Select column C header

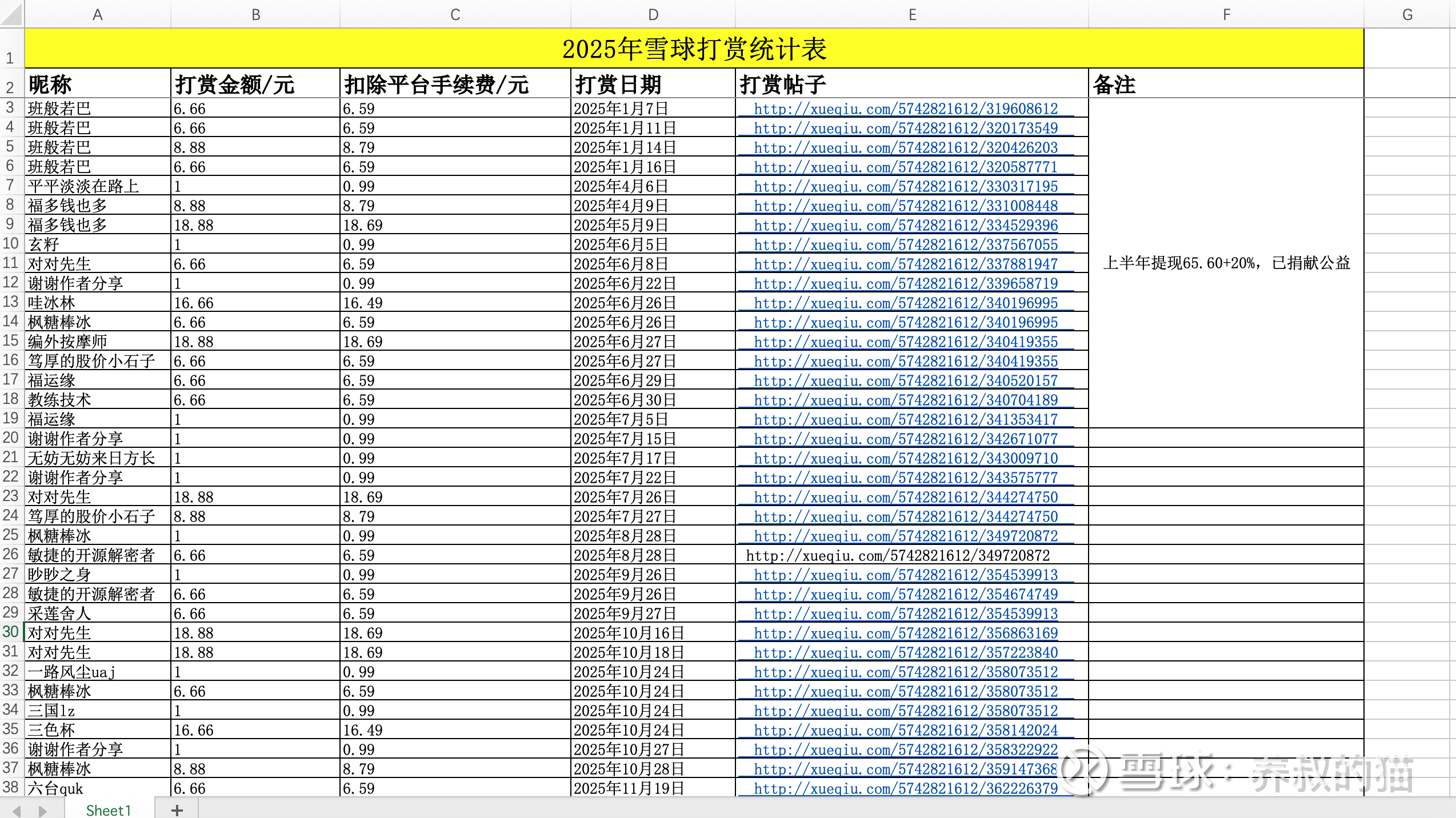click(x=455, y=14)
